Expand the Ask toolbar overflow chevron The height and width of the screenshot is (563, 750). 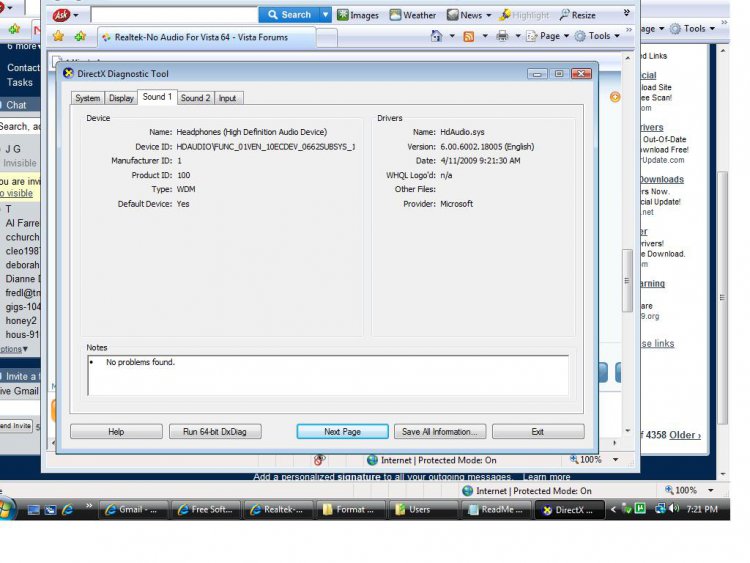coord(627,13)
